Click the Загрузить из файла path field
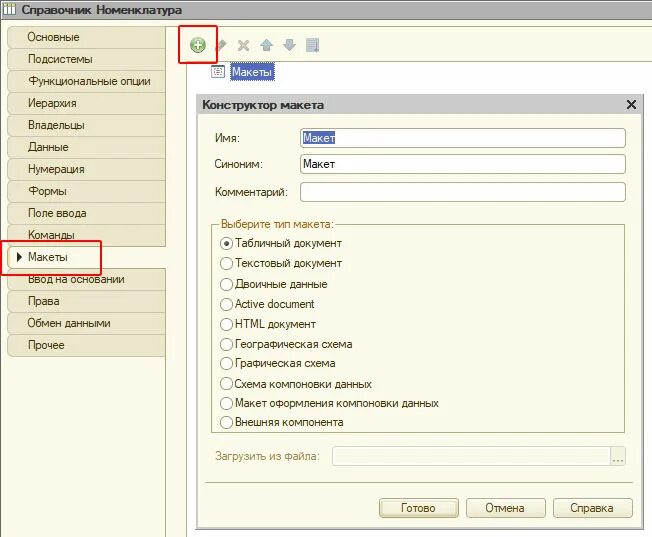The height and width of the screenshot is (537, 652). [x=471, y=456]
